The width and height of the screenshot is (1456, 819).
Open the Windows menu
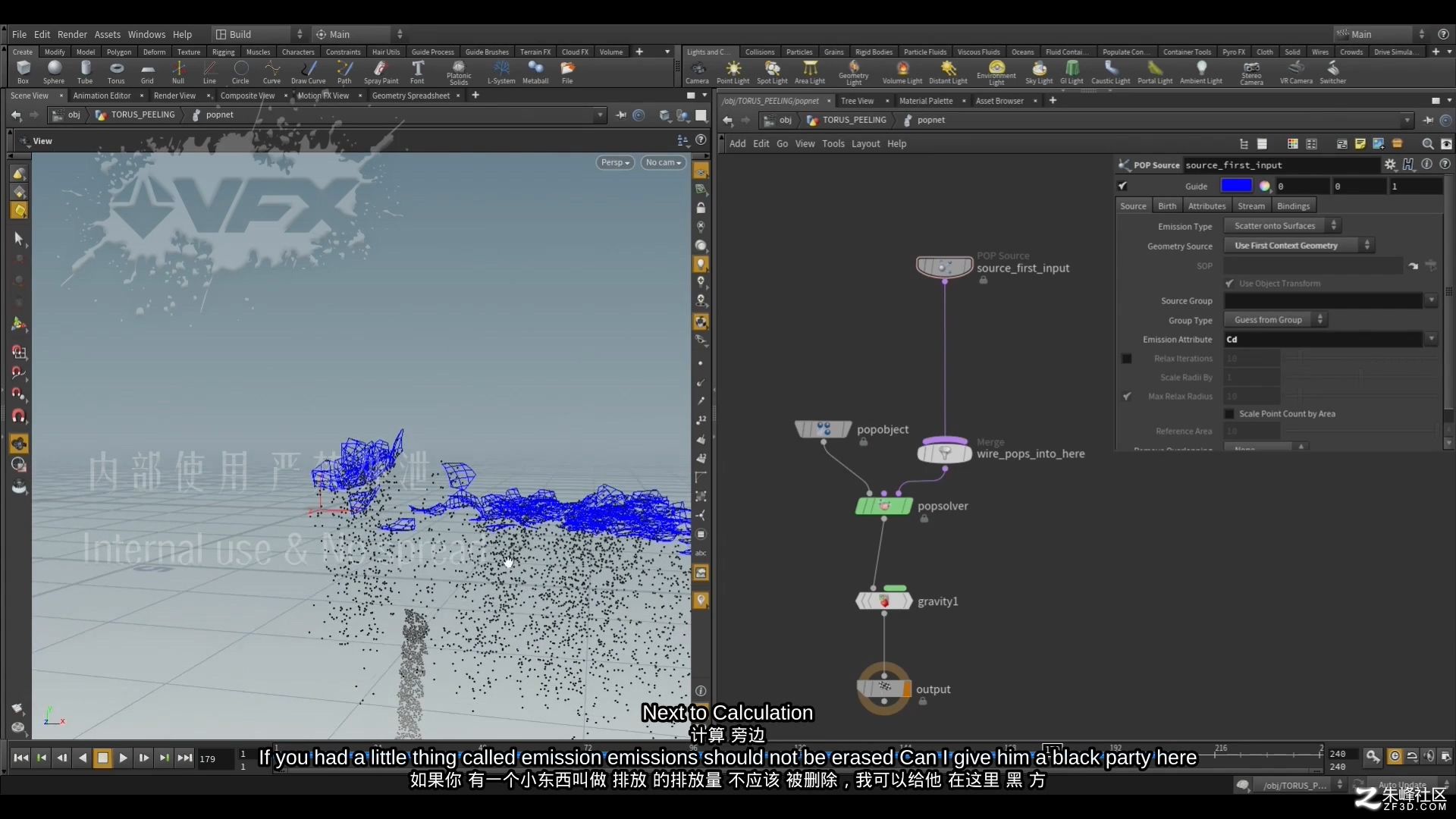[146, 34]
